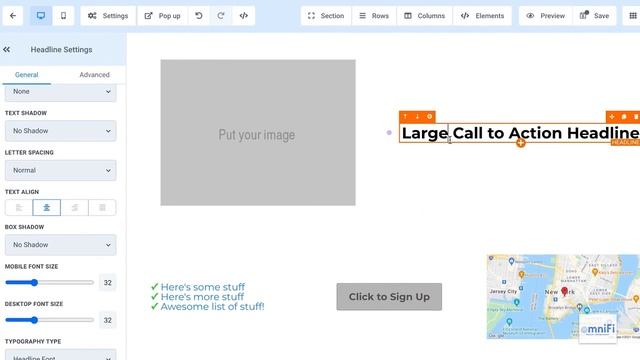Align text right
This screenshot has width=640, height=360.
74,207
